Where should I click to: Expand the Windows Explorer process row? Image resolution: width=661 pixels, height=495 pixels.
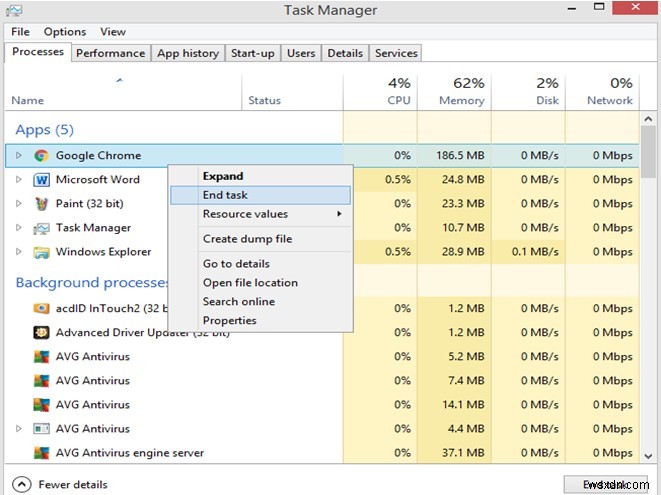click(18, 252)
